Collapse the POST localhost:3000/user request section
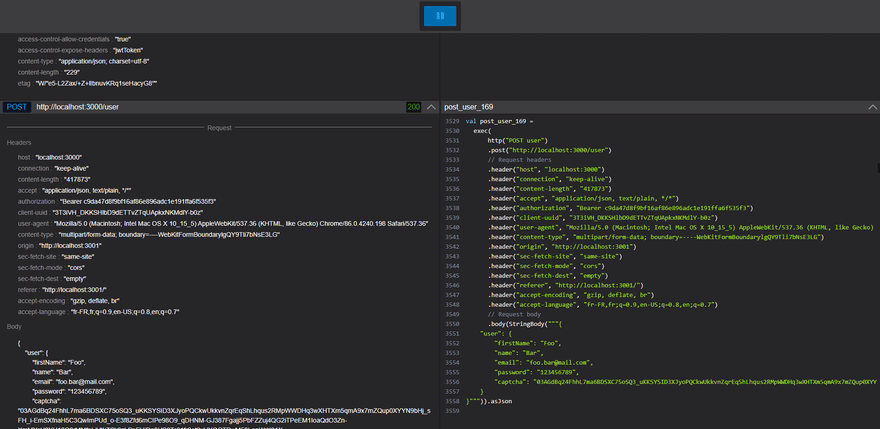The image size is (880, 429). coord(431,107)
